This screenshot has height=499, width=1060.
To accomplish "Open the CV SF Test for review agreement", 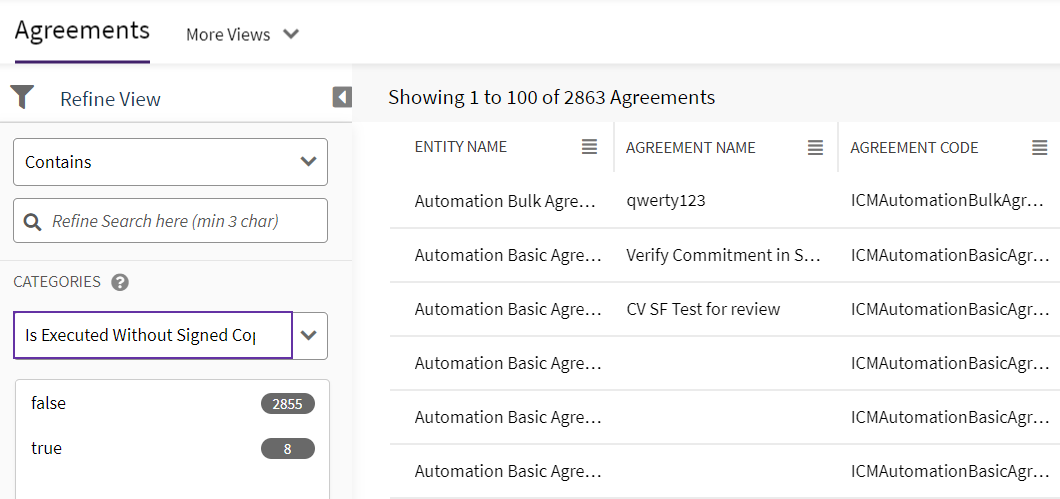I will coord(703,309).
